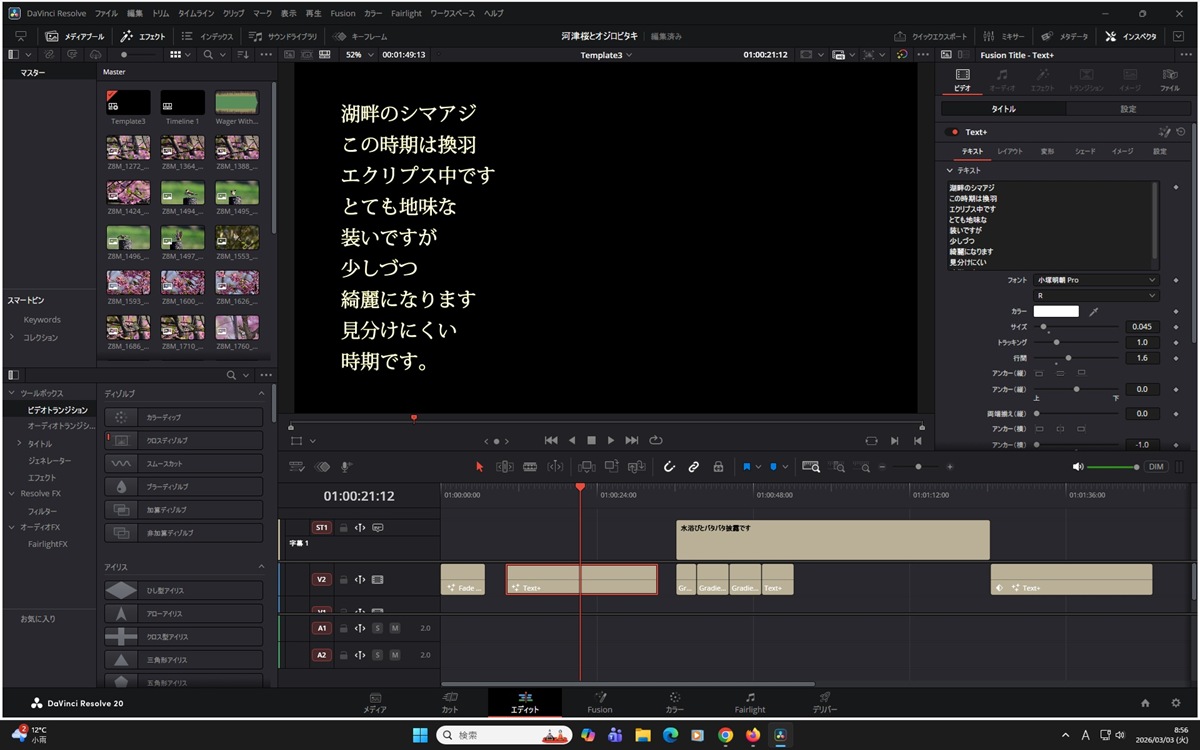Reset Text+ settings with the reset icon

click(x=1181, y=132)
